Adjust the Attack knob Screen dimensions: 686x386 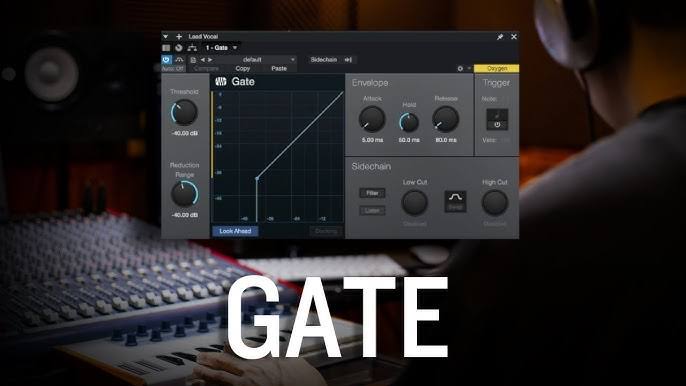371,119
